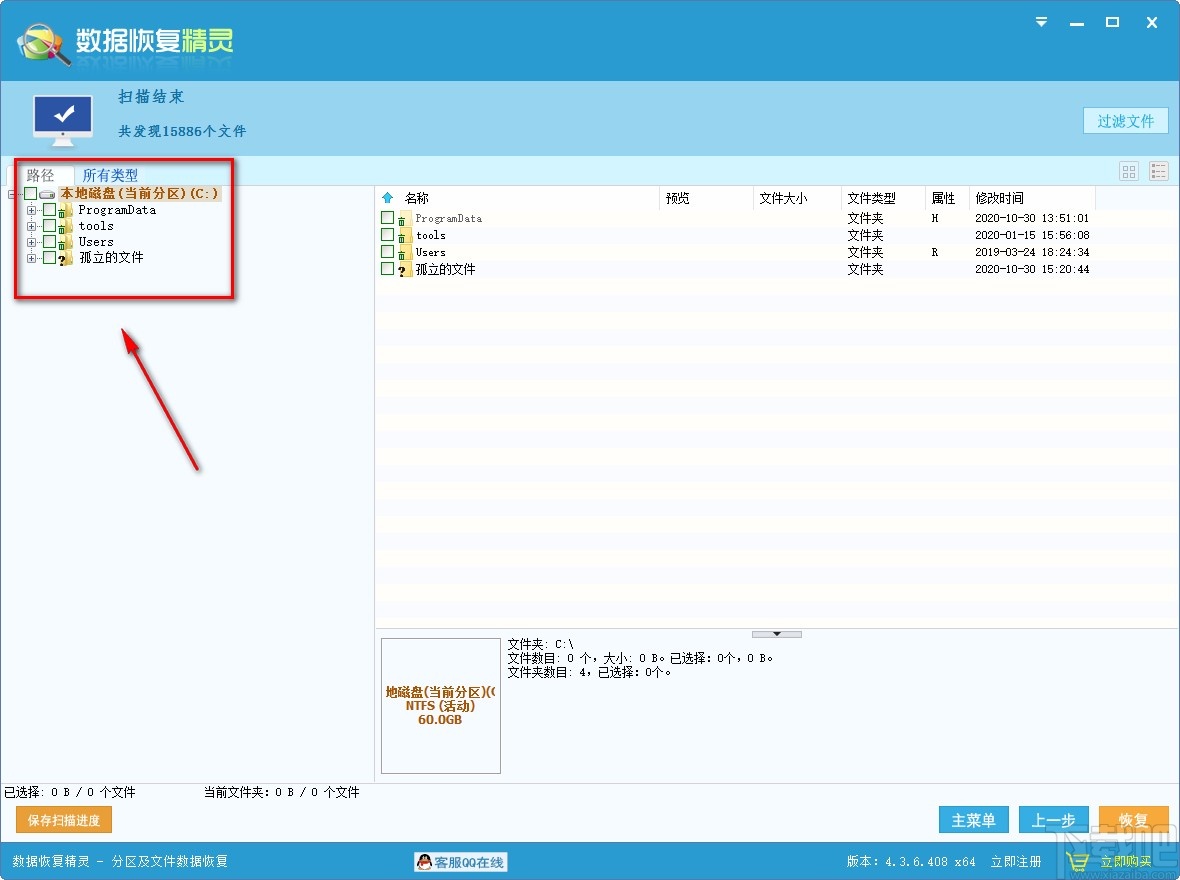Click the 客服QQ在线 penguin icon
This screenshot has width=1180, height=880.
coord(424,861)
